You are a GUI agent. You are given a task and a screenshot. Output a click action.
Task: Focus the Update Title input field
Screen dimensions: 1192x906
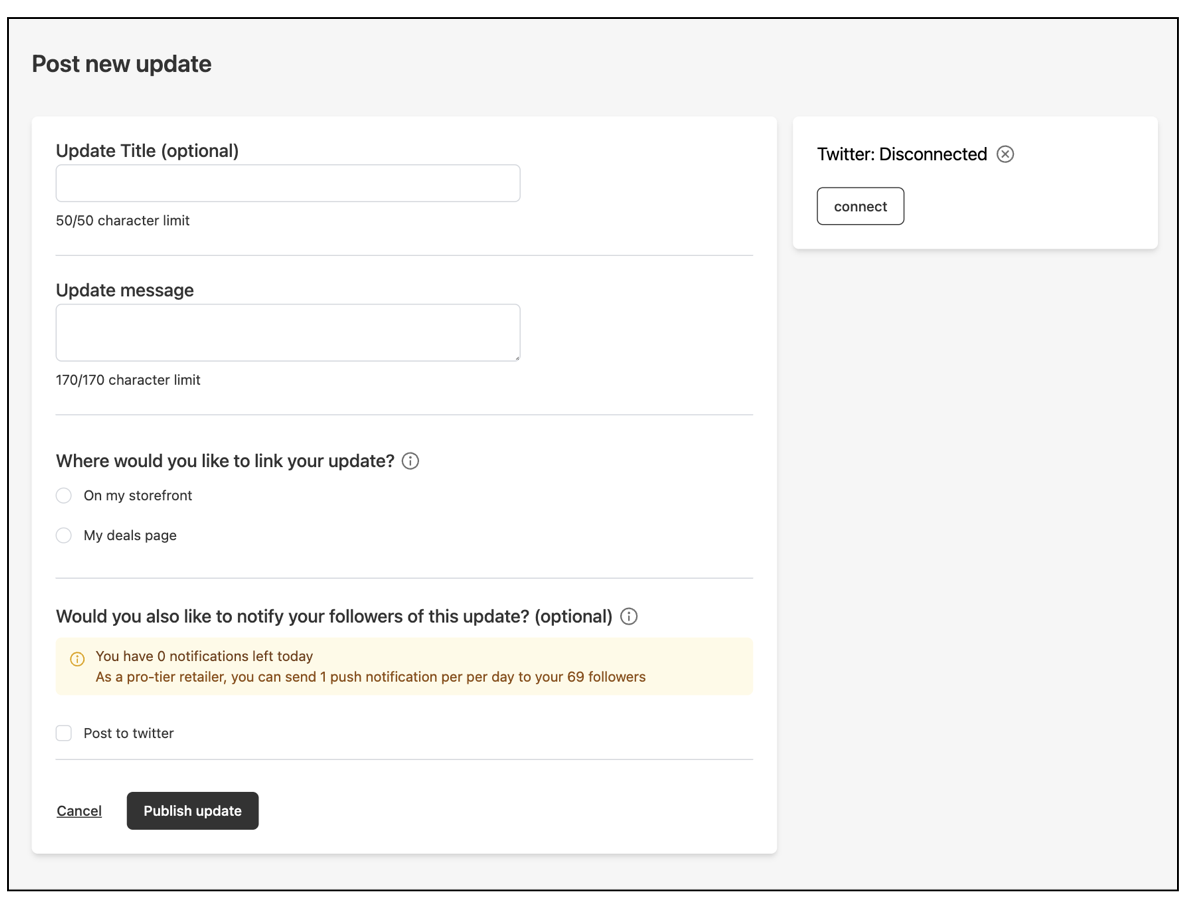click(x=288, y=183)
